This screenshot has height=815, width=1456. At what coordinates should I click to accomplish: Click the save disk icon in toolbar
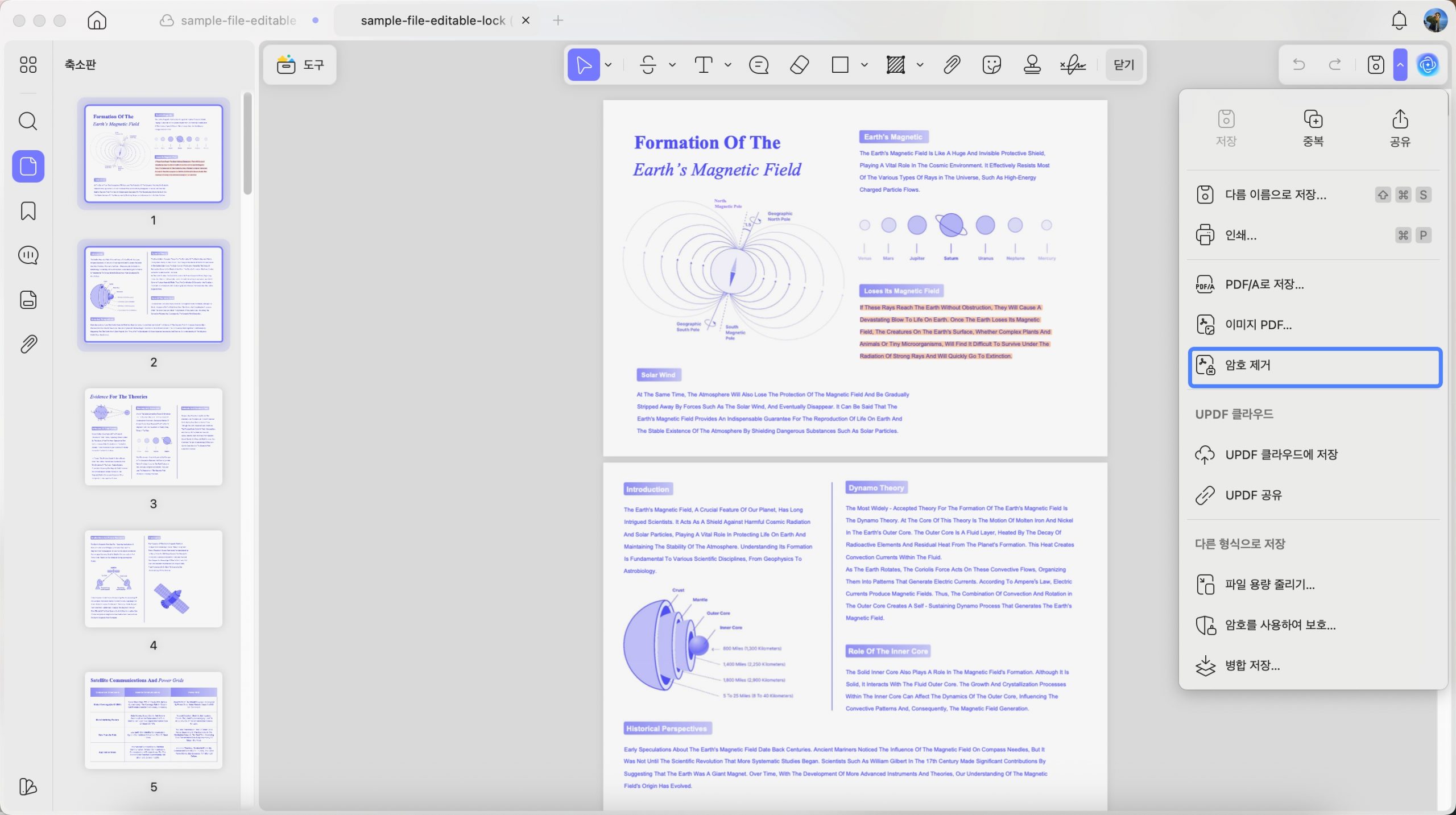[x=1376, y=64]
